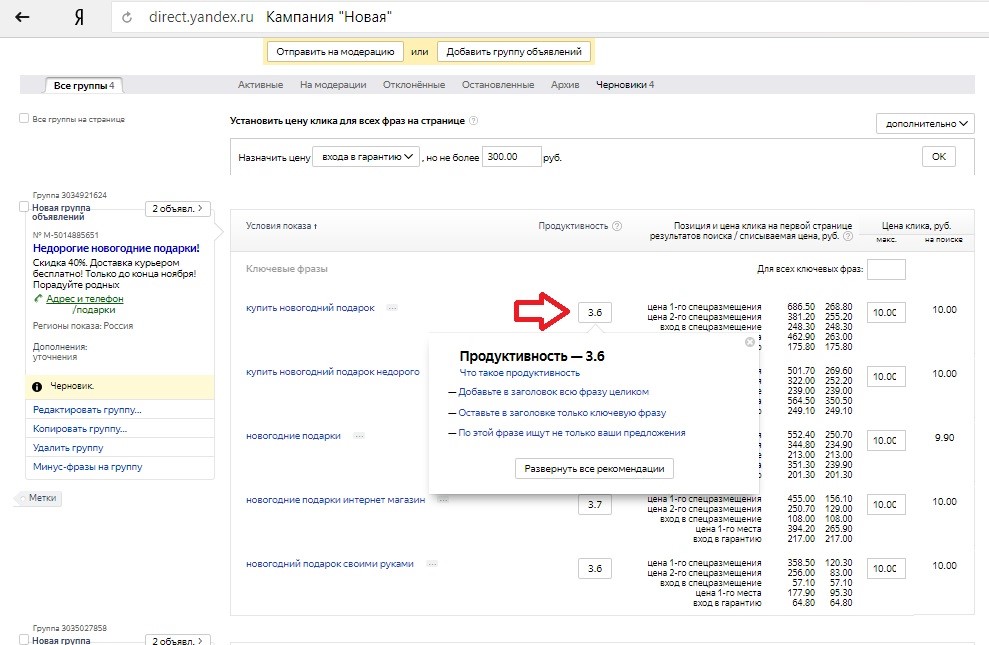Open 'входа в гарантию' price dropdown
The width and height of the screenshot is (989, 645).
tap(366, 156)
